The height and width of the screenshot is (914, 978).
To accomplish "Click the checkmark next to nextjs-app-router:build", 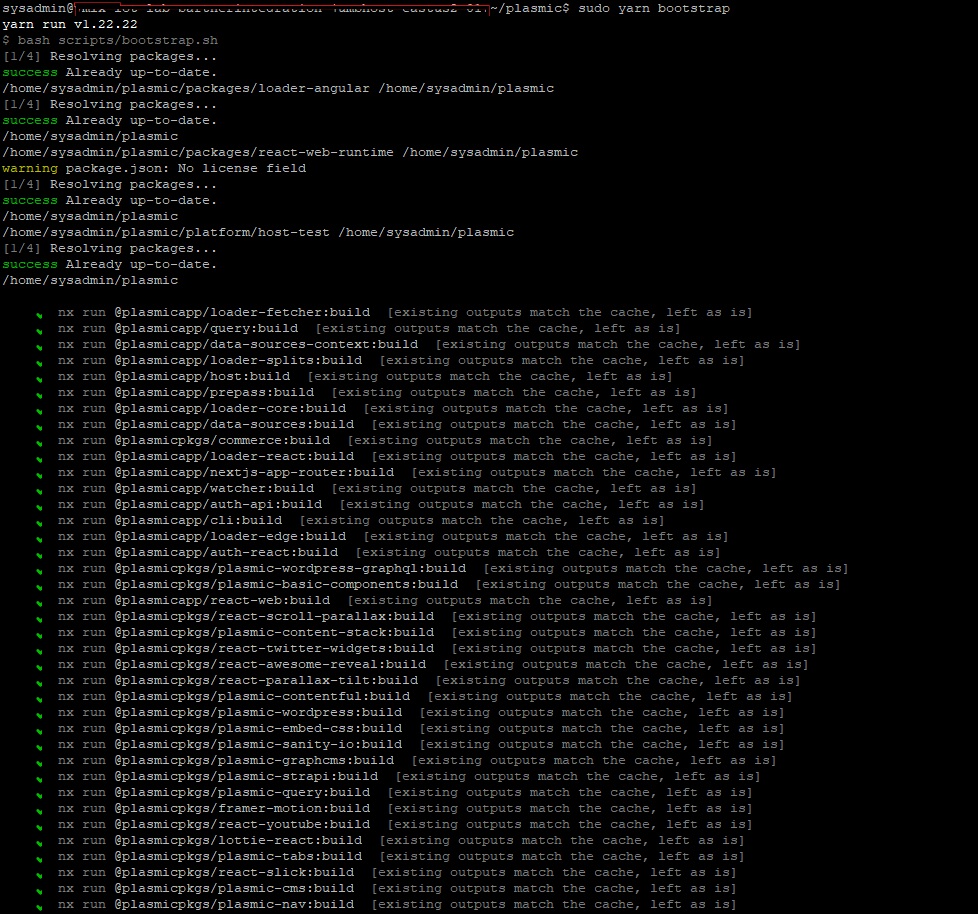I will coord(39,474).
